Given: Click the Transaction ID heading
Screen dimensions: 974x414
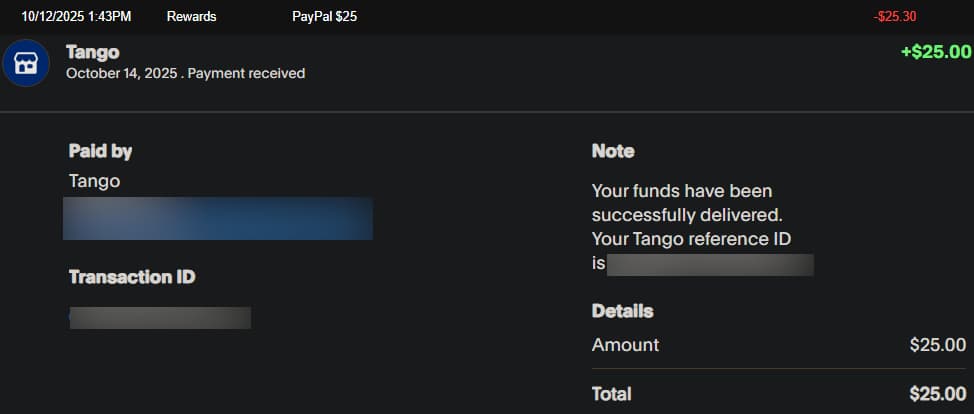Looking at the screenshot, I should click(x=131, y=277).
